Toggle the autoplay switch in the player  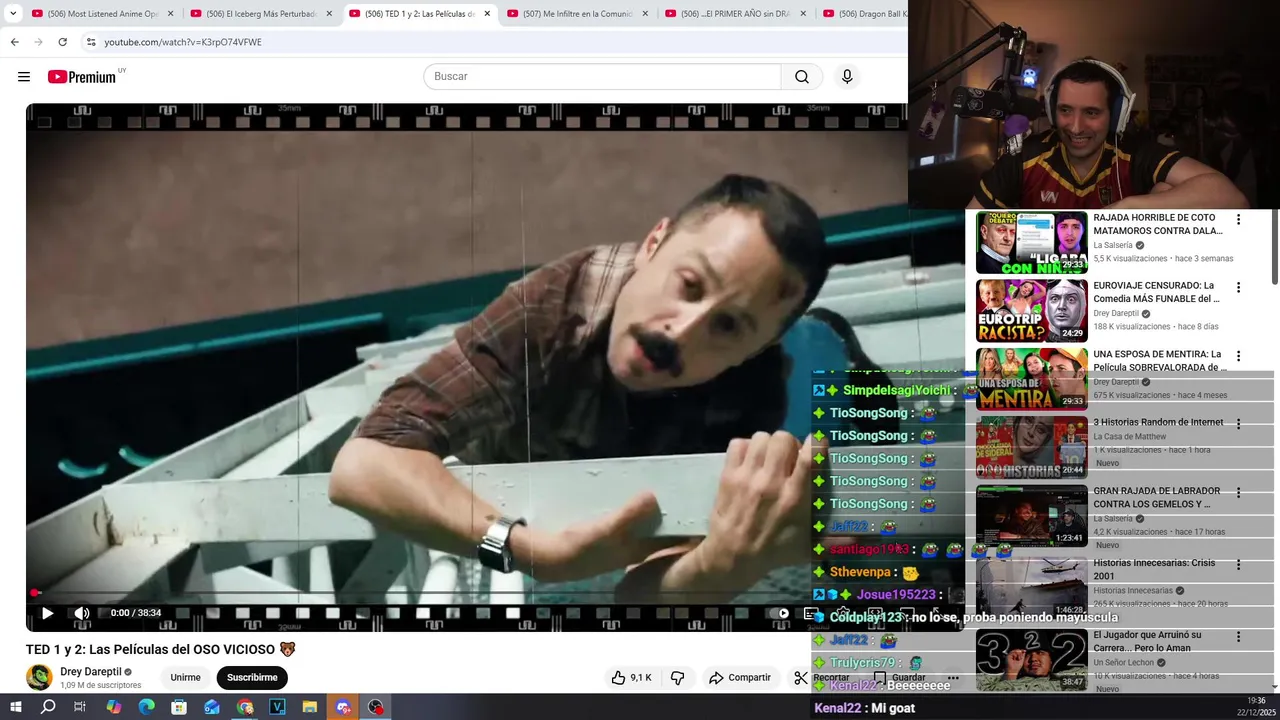780,613
